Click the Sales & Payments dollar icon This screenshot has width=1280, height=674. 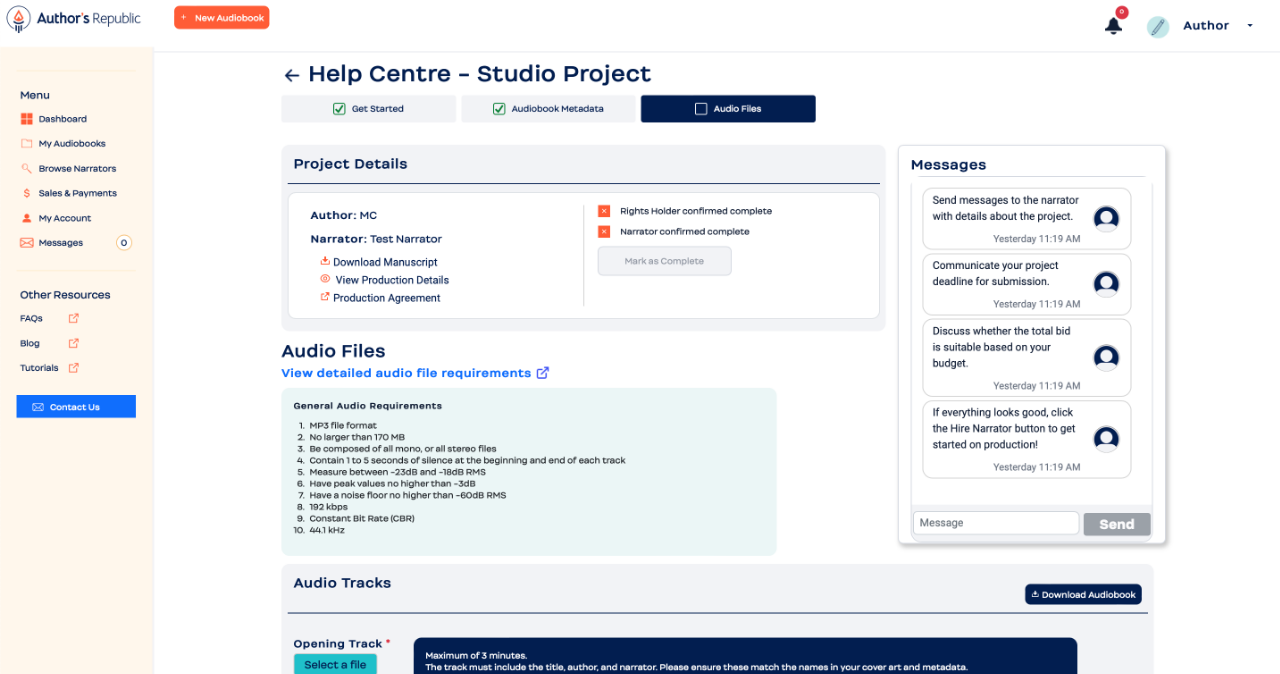(x=27, y=194)
